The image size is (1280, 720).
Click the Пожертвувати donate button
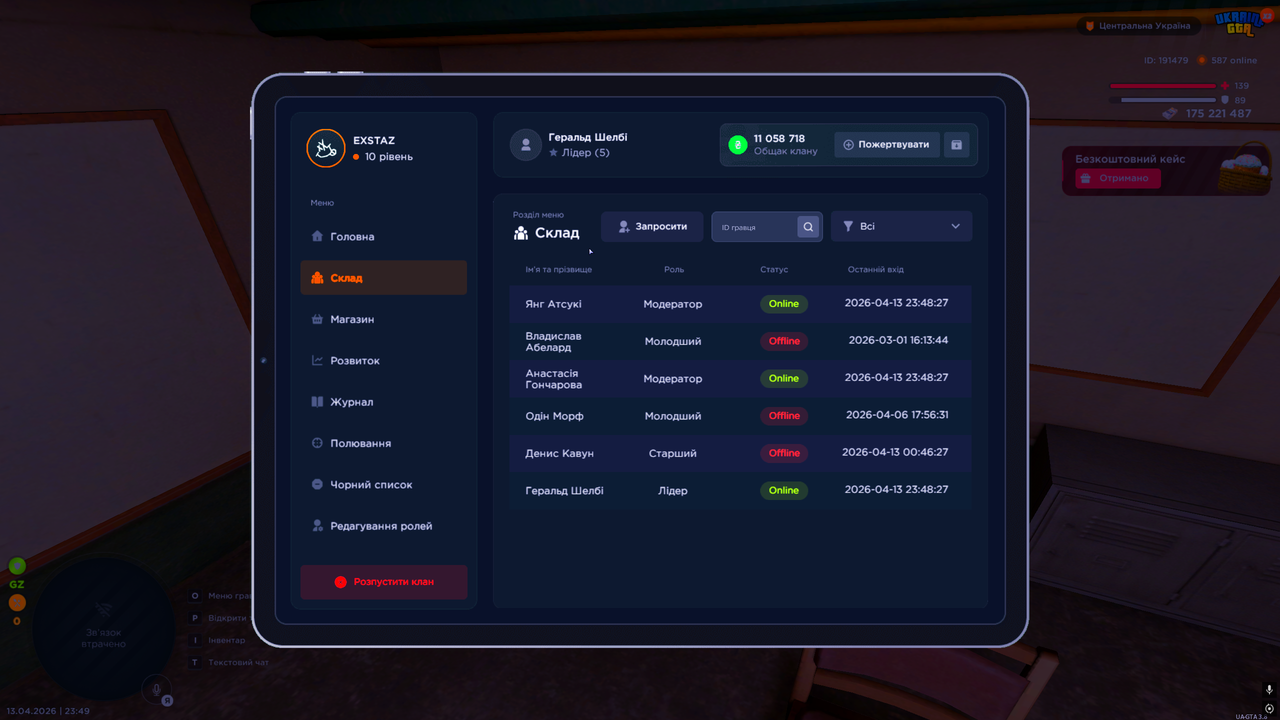coord(887,145)
